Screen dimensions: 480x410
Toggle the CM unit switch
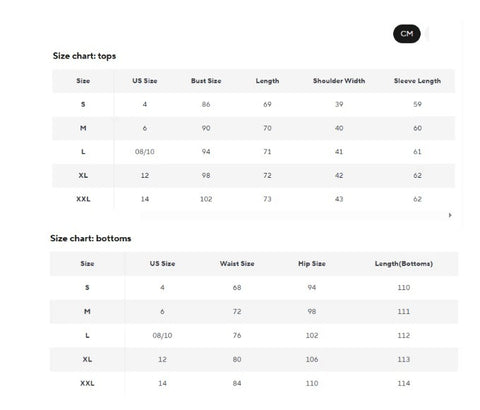point(407,34)
